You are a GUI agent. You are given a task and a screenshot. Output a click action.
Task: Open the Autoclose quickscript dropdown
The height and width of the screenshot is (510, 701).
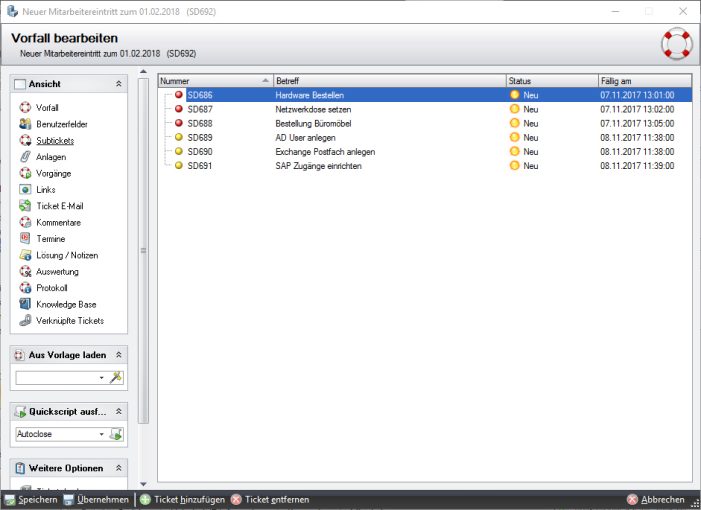click(101, 434)
